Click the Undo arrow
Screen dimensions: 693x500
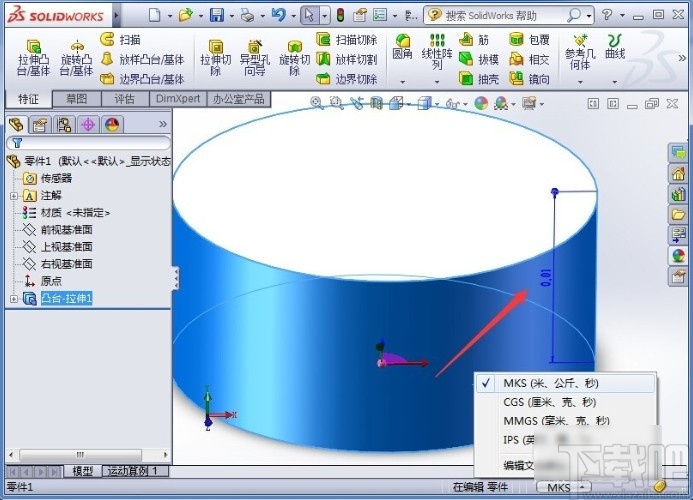click(278, 15)
